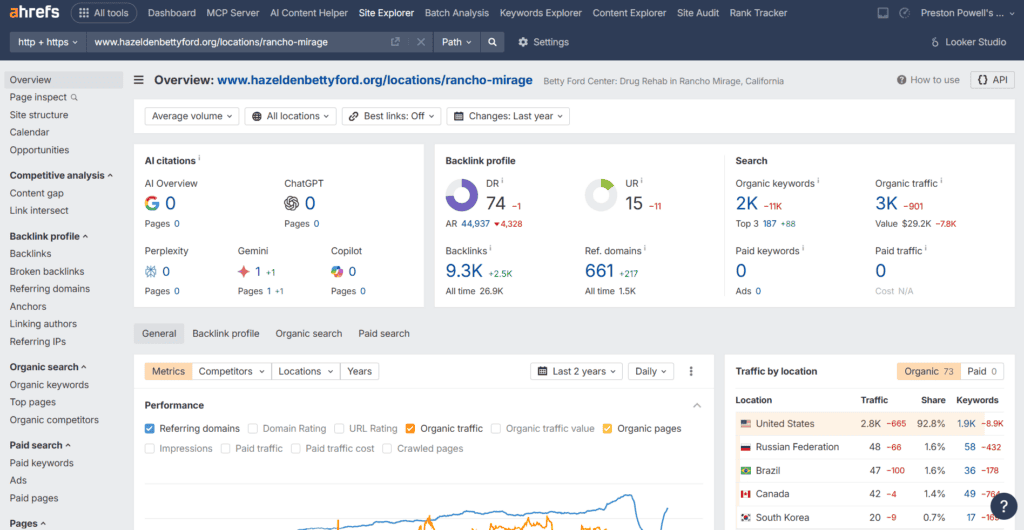Collapse Competitive analysis sidebar group
This screenshot has height=530, width=1024.
(61, 176)
